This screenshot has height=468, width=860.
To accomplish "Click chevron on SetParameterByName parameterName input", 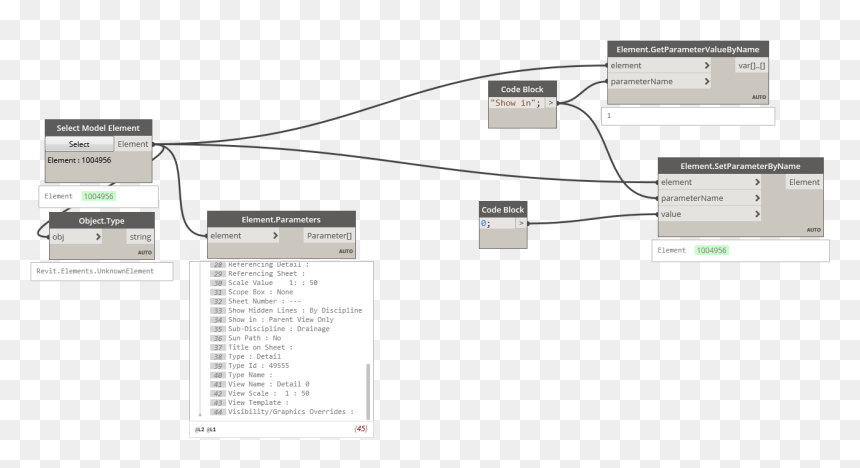I will coord(757,198).
